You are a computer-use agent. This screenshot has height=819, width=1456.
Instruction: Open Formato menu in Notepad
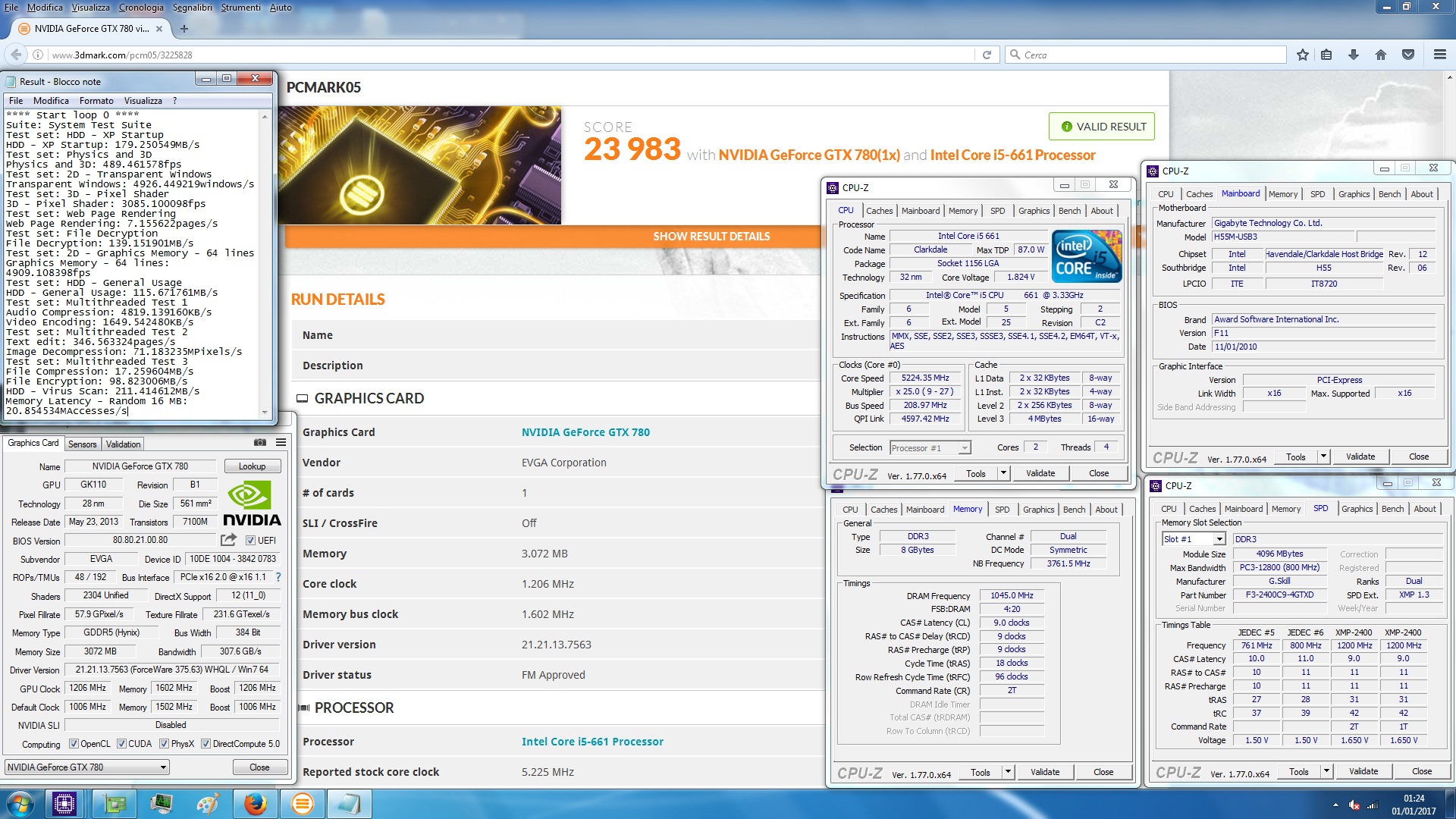(96, 101)
